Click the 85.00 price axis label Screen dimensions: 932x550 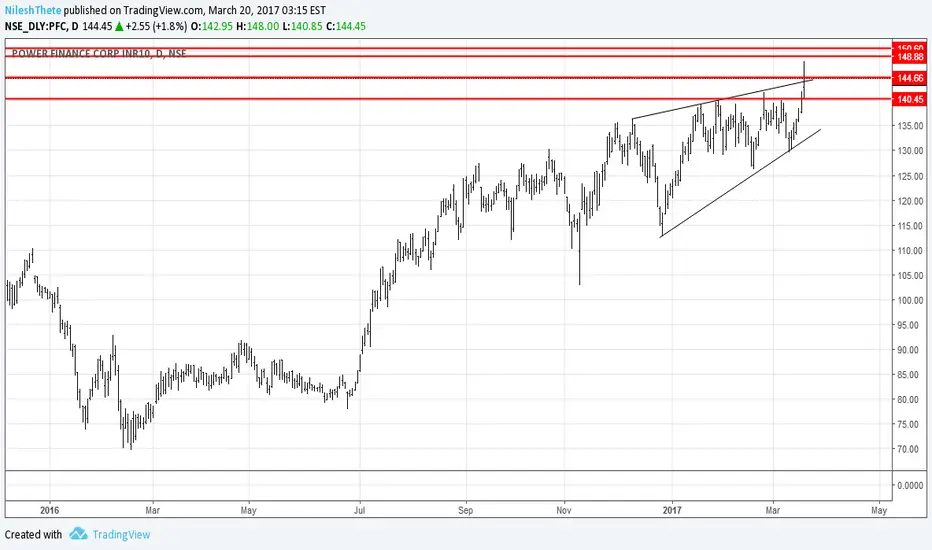coord(910,375)
